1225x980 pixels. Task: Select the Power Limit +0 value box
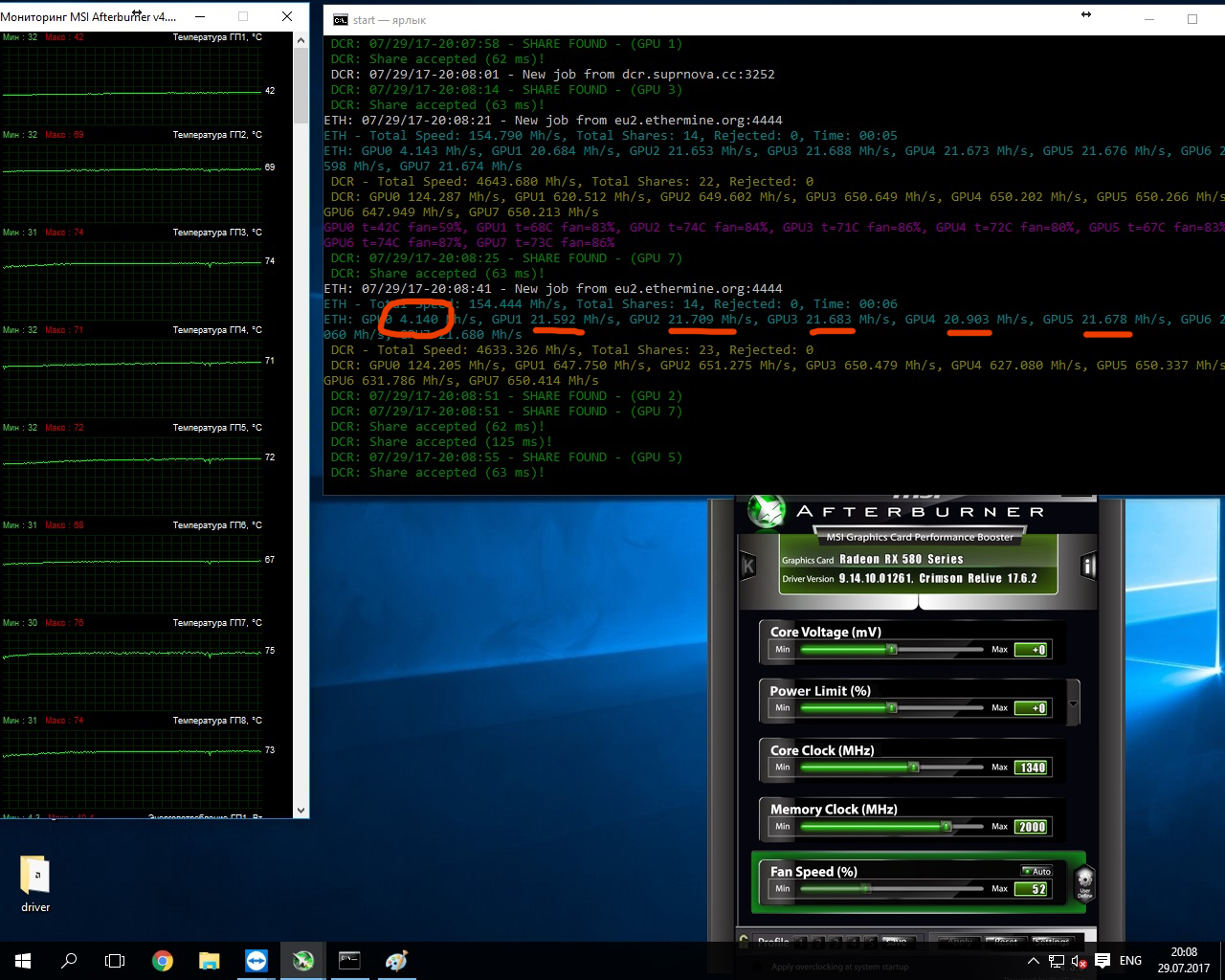1032,708
